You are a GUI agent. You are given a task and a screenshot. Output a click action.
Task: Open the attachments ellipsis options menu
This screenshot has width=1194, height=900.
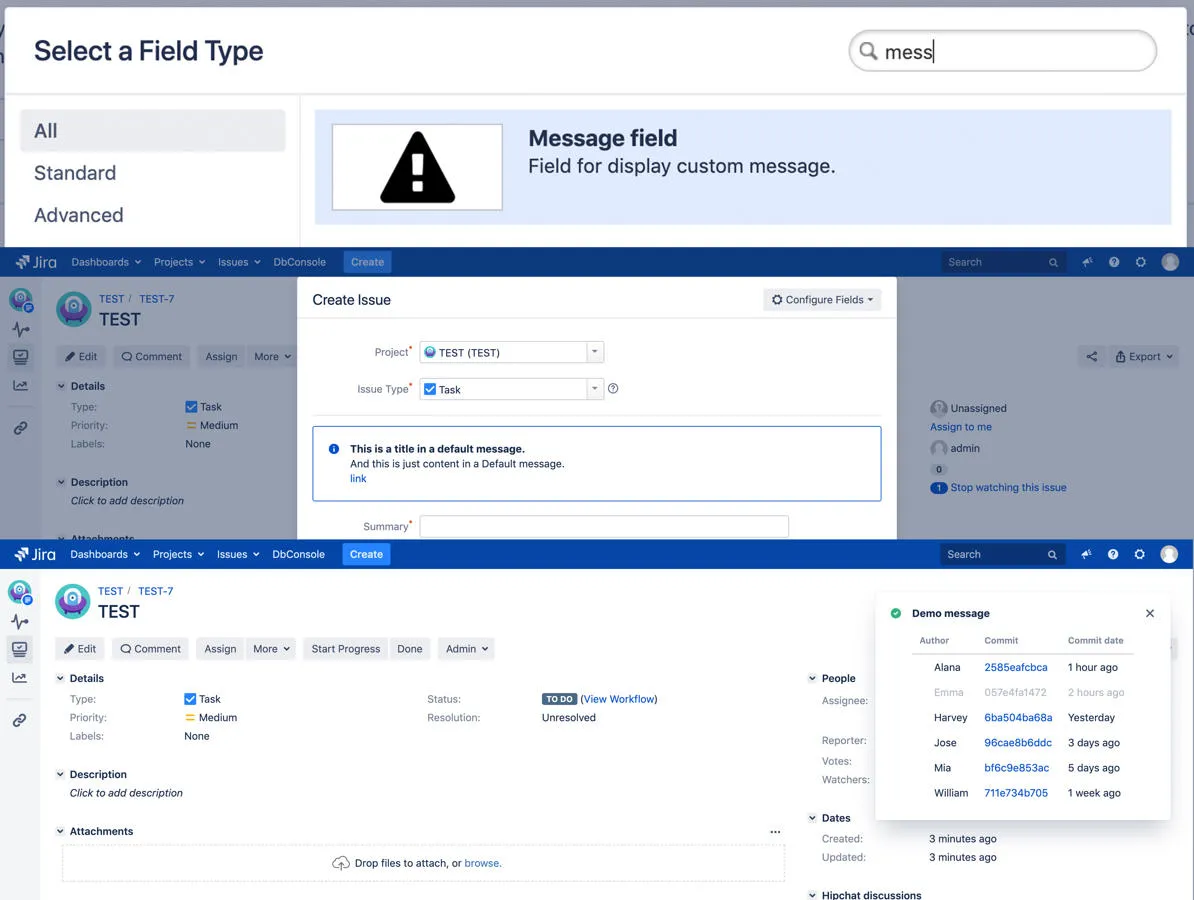pos(775,831)
